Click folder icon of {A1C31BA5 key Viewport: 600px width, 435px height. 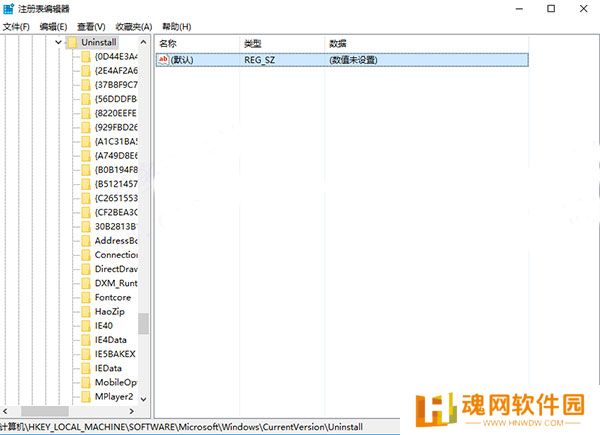pos(86,142)
